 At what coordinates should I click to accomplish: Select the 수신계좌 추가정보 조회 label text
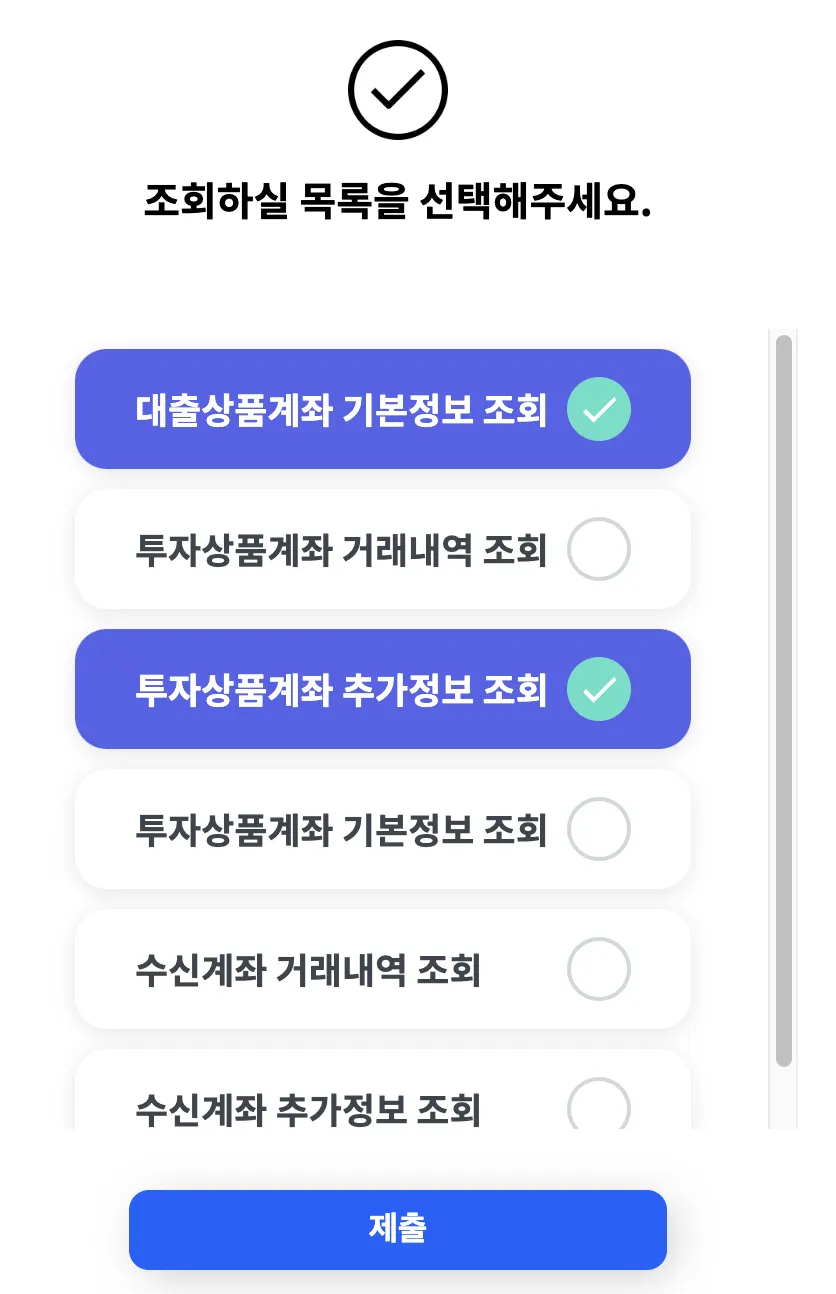coord(308,1109)
